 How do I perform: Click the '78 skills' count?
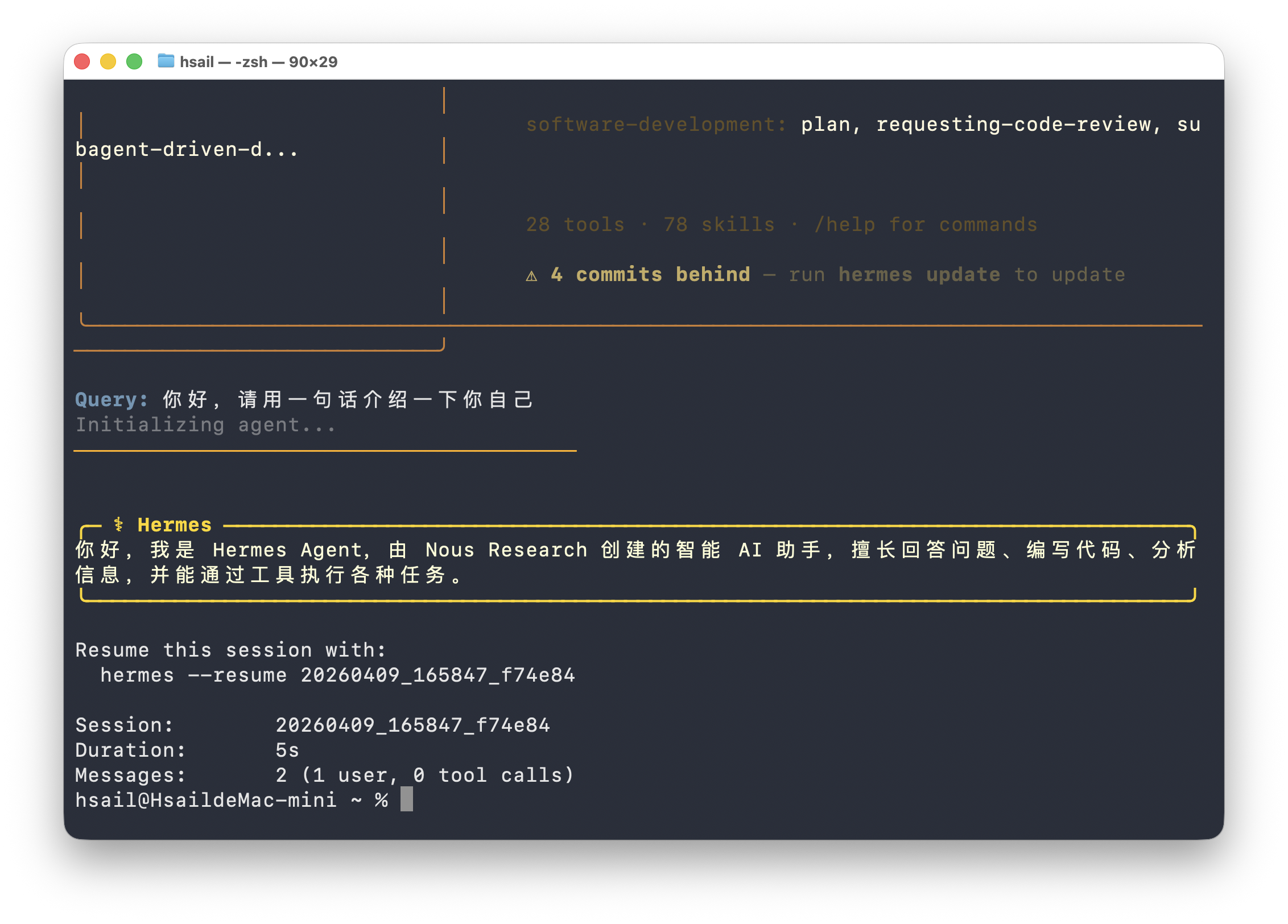720,225
